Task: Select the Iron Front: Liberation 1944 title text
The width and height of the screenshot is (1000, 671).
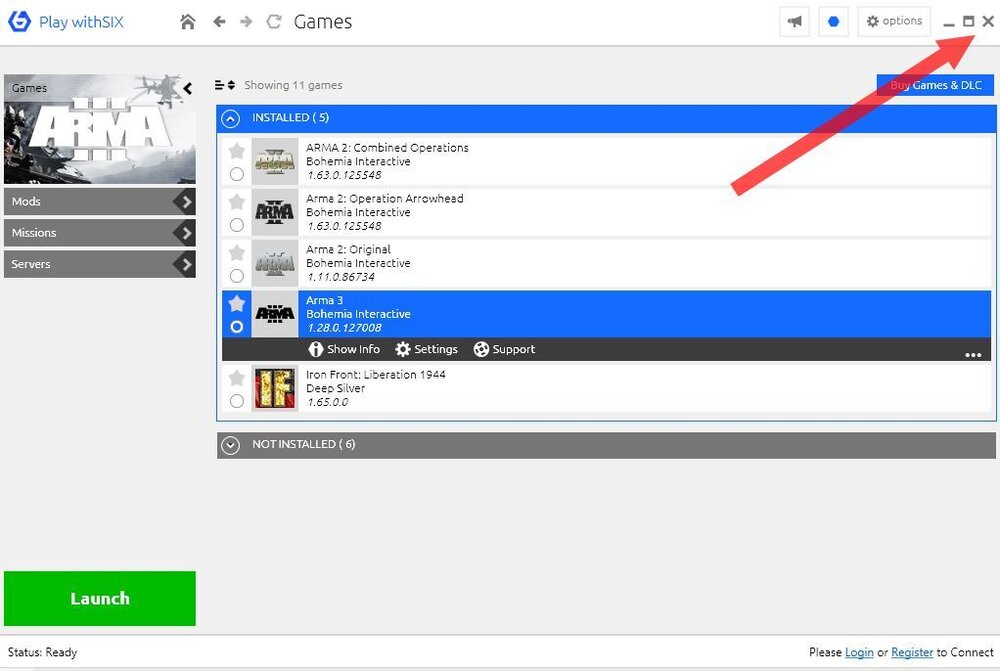Action: (x=376, y=375)
